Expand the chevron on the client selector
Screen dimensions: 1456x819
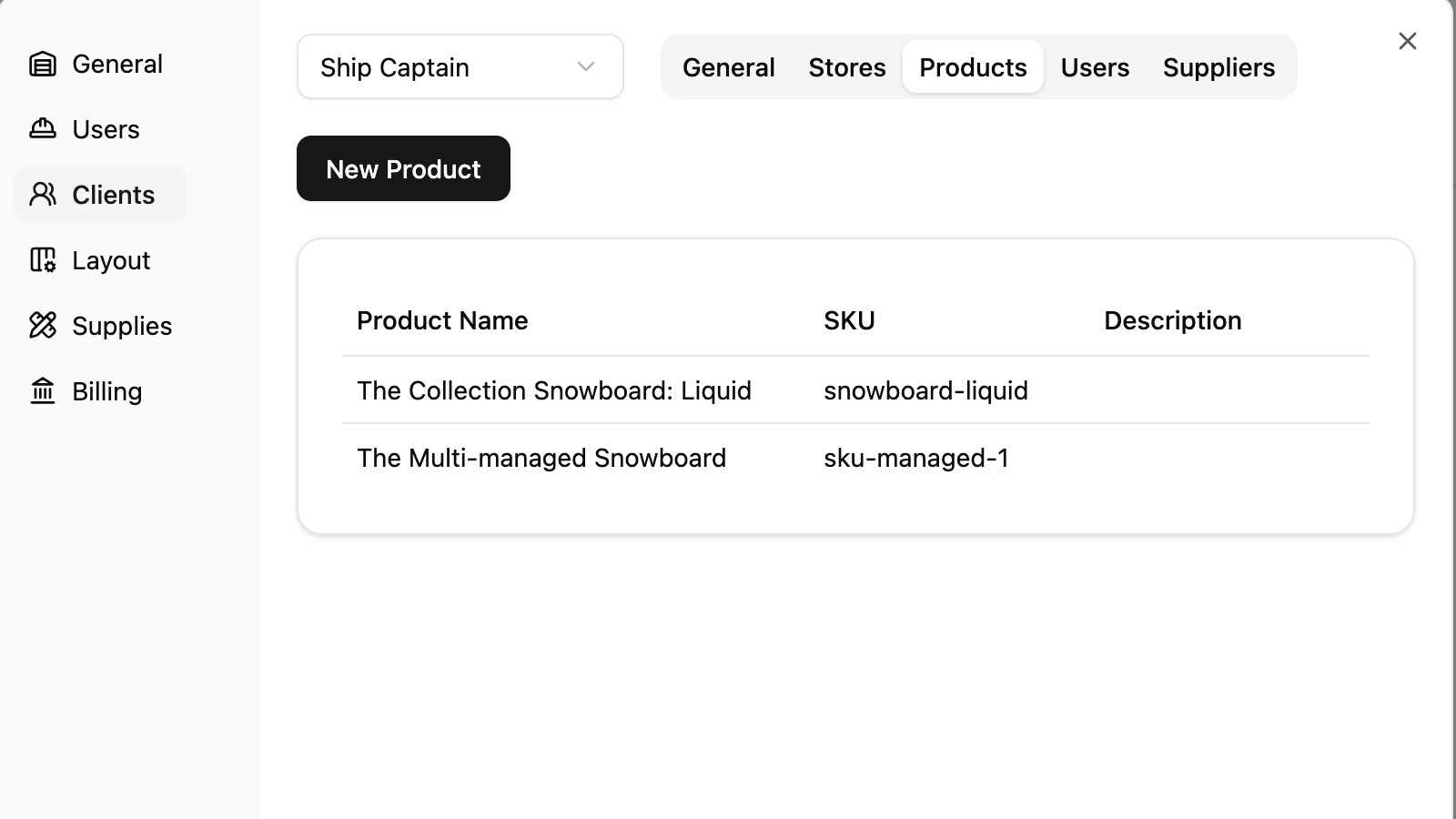[585, 66]
